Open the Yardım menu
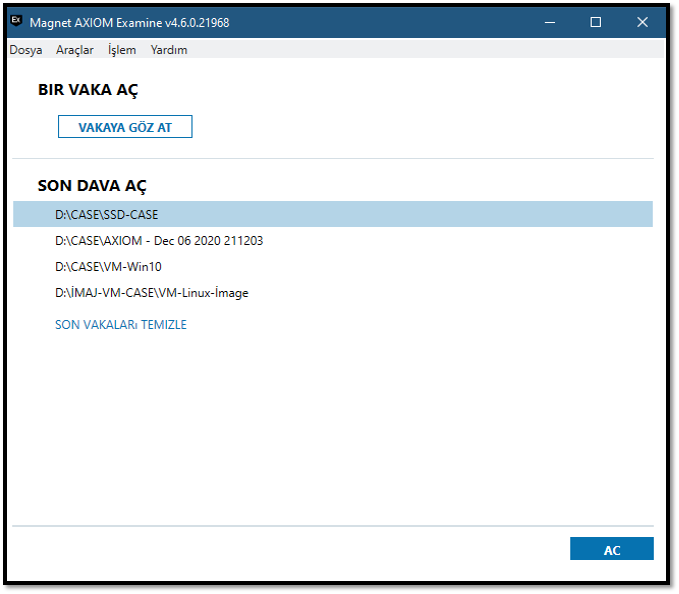Image resolution: width=679 pixels, height=594 pixels. pos(169,50)
